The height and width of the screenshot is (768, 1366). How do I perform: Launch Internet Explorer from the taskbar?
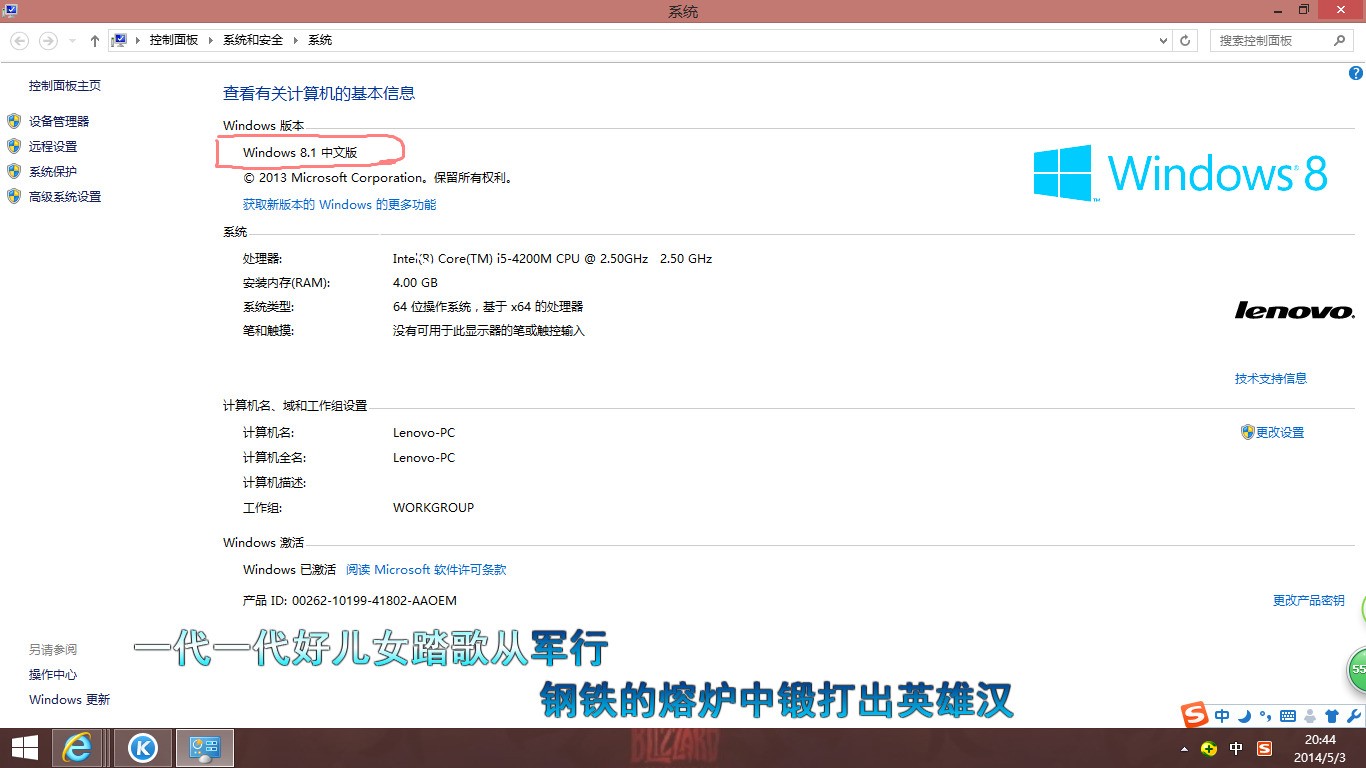point(78,748)
